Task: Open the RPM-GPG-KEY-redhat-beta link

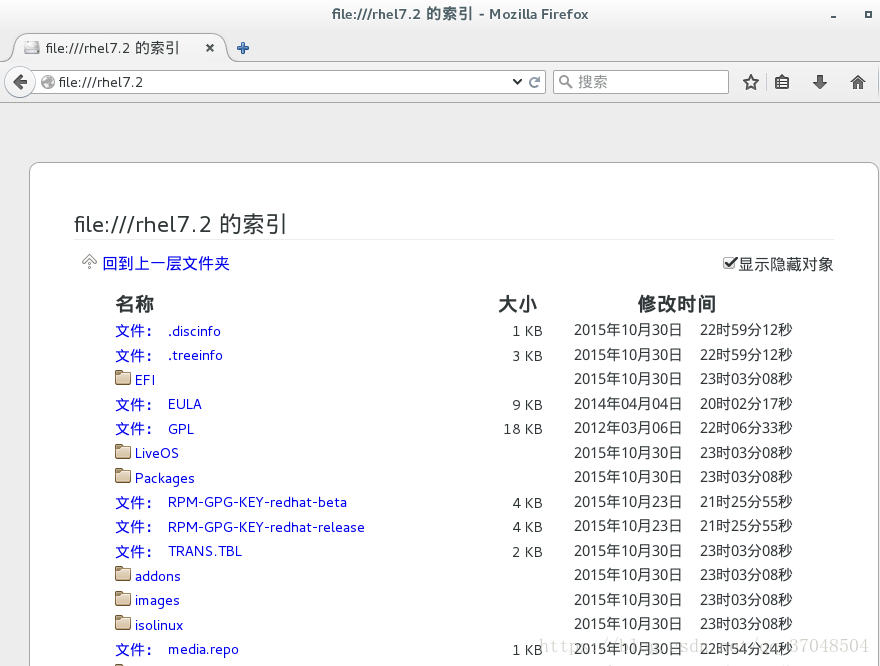Action: coord(257,503)
